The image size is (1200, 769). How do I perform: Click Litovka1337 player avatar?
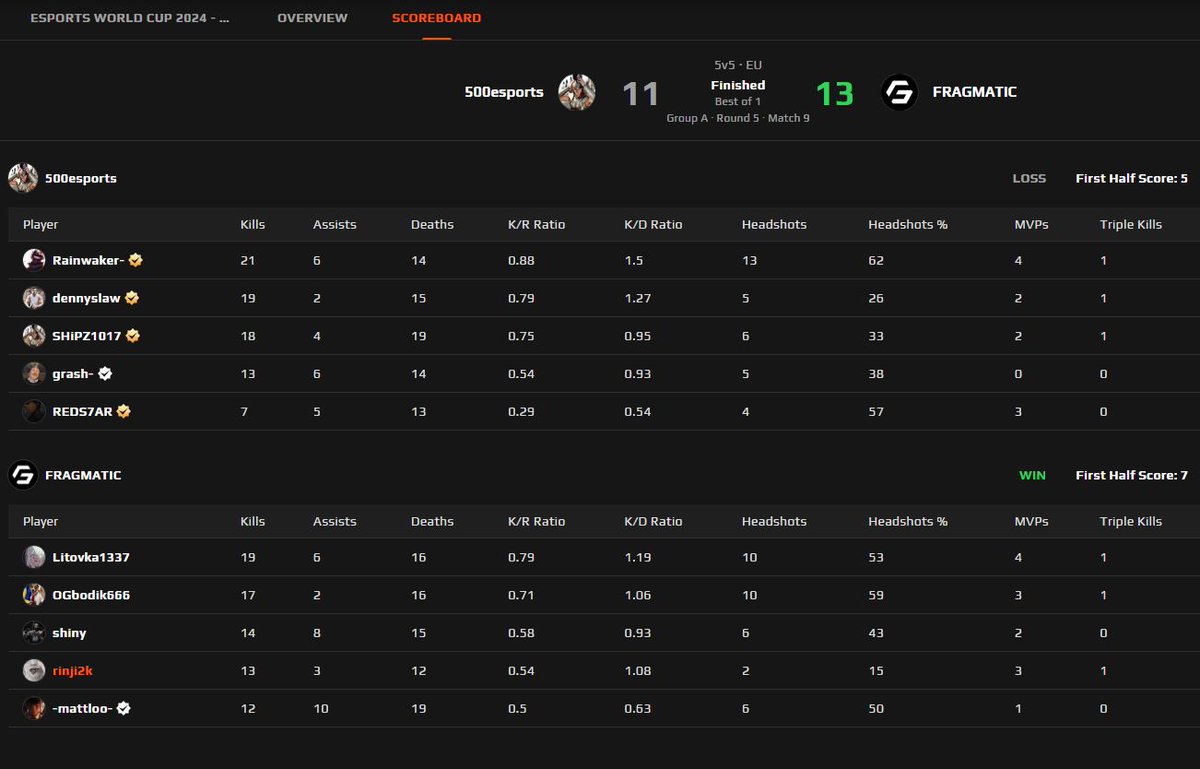pos(34,557)
